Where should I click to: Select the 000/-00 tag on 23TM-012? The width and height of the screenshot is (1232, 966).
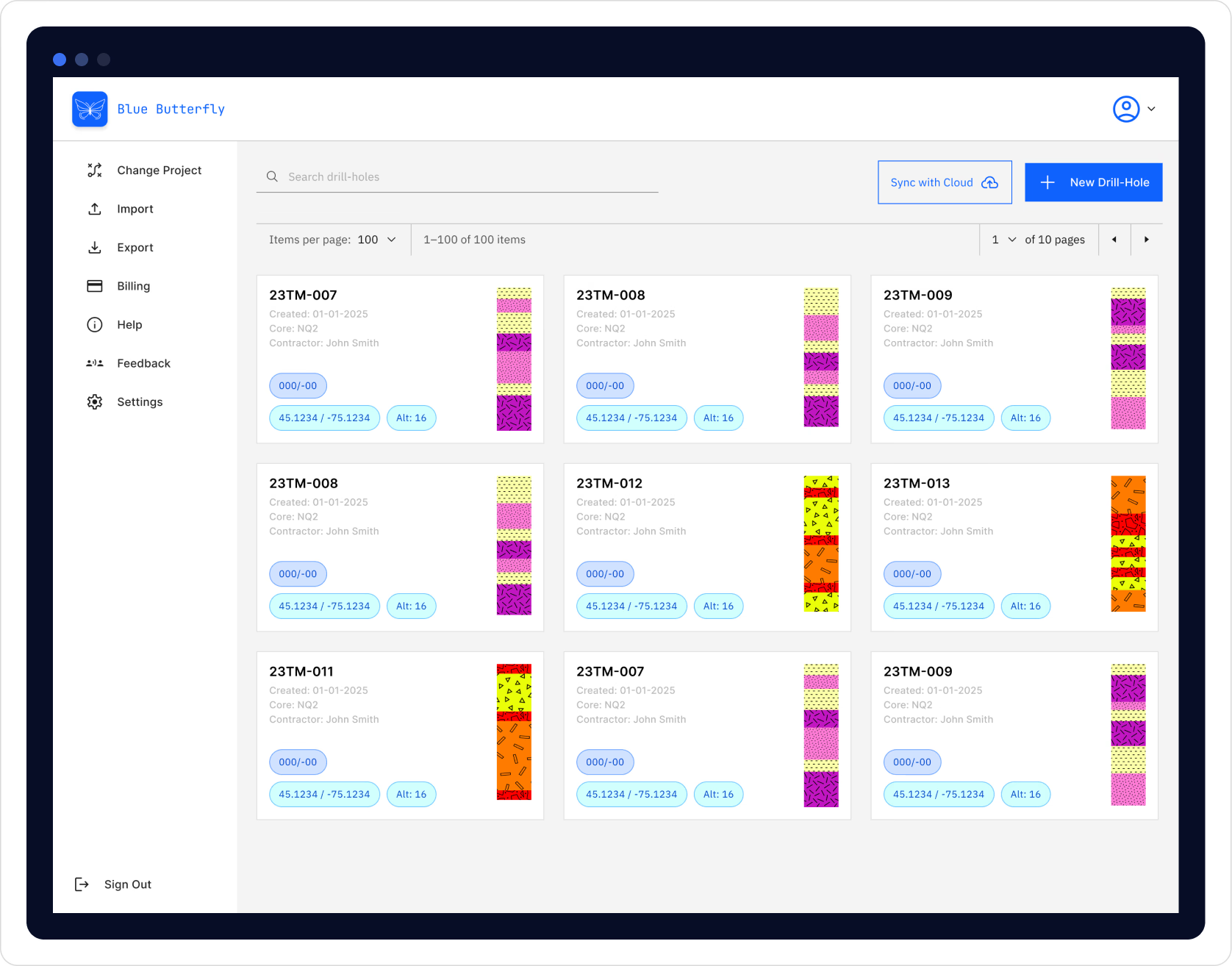click(x=604, y=573)
